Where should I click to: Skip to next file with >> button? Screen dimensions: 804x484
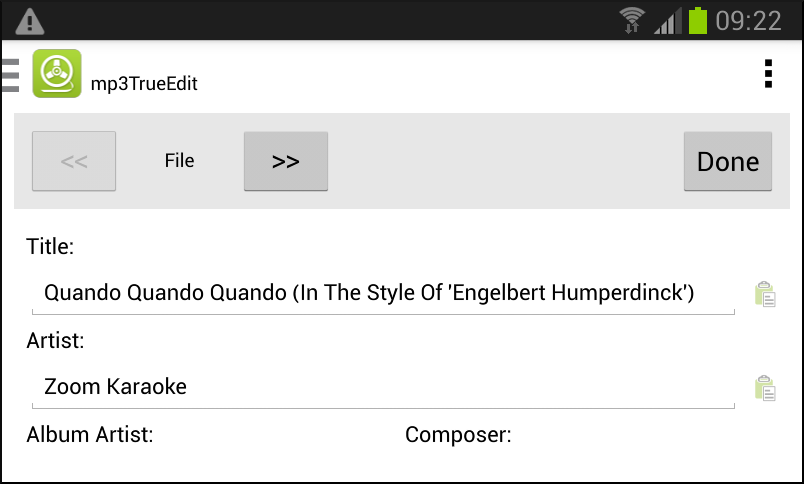pyautogui.click(x=286, y=161)
